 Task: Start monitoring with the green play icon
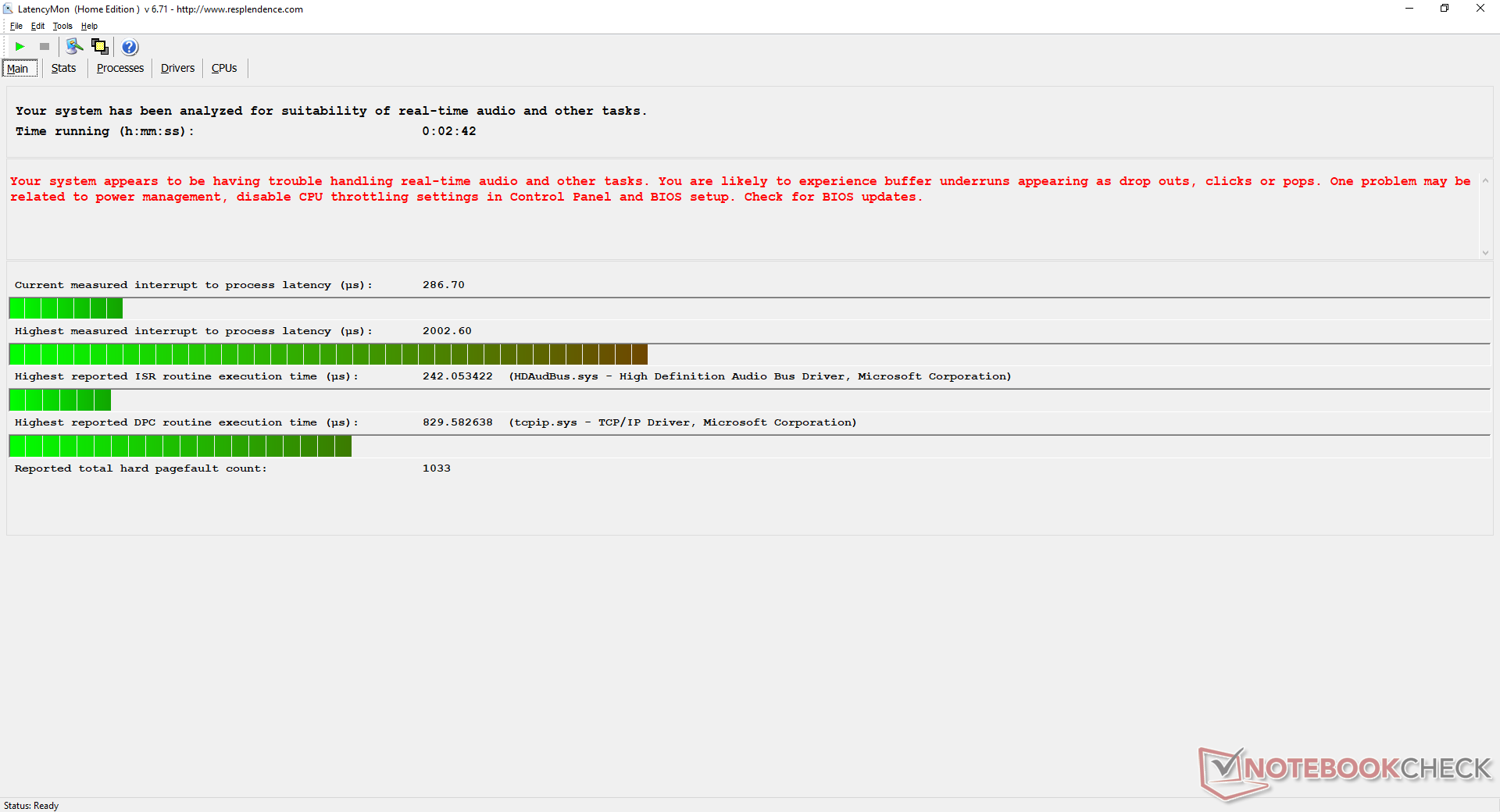[x=20, y=47]
